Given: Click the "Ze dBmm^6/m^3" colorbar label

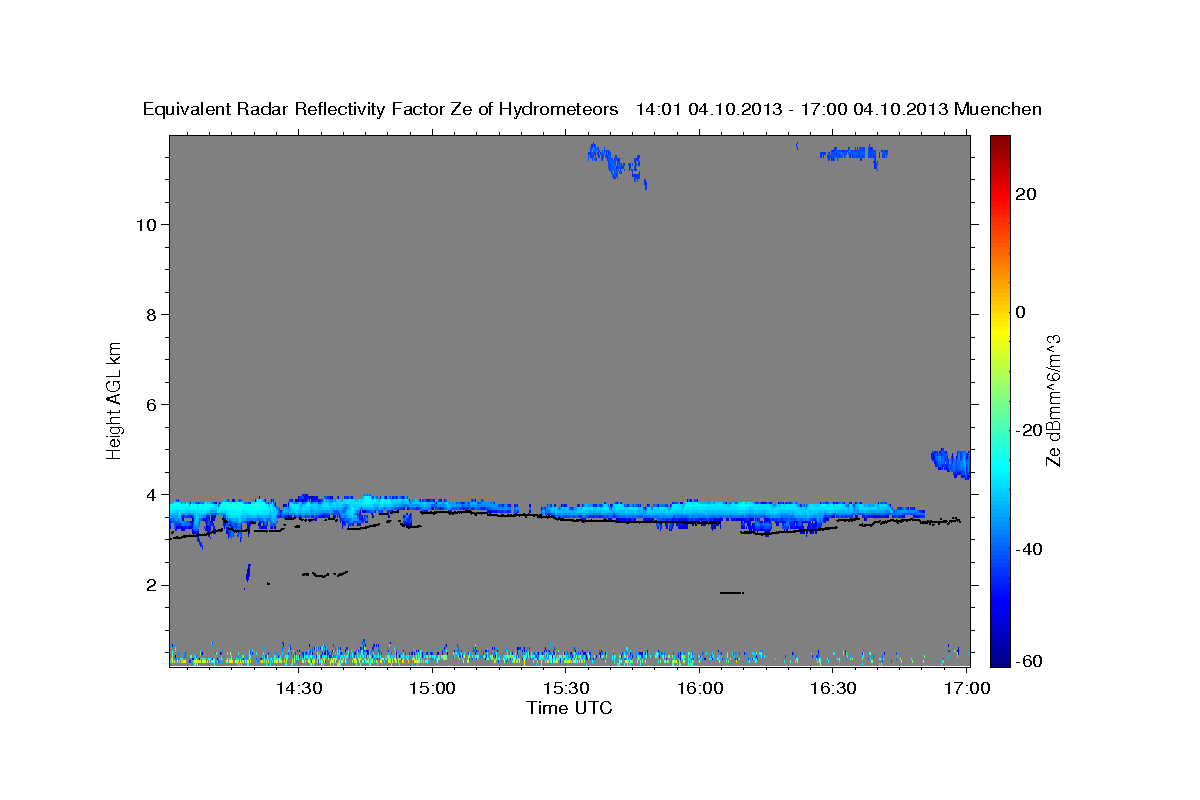Looking at the screenshot, I should [x=1053, y=400].
